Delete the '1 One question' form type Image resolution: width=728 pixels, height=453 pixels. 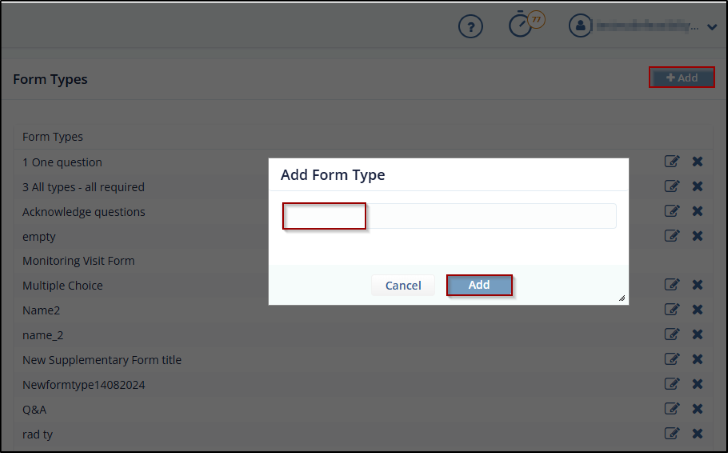[x=697, y=162]
